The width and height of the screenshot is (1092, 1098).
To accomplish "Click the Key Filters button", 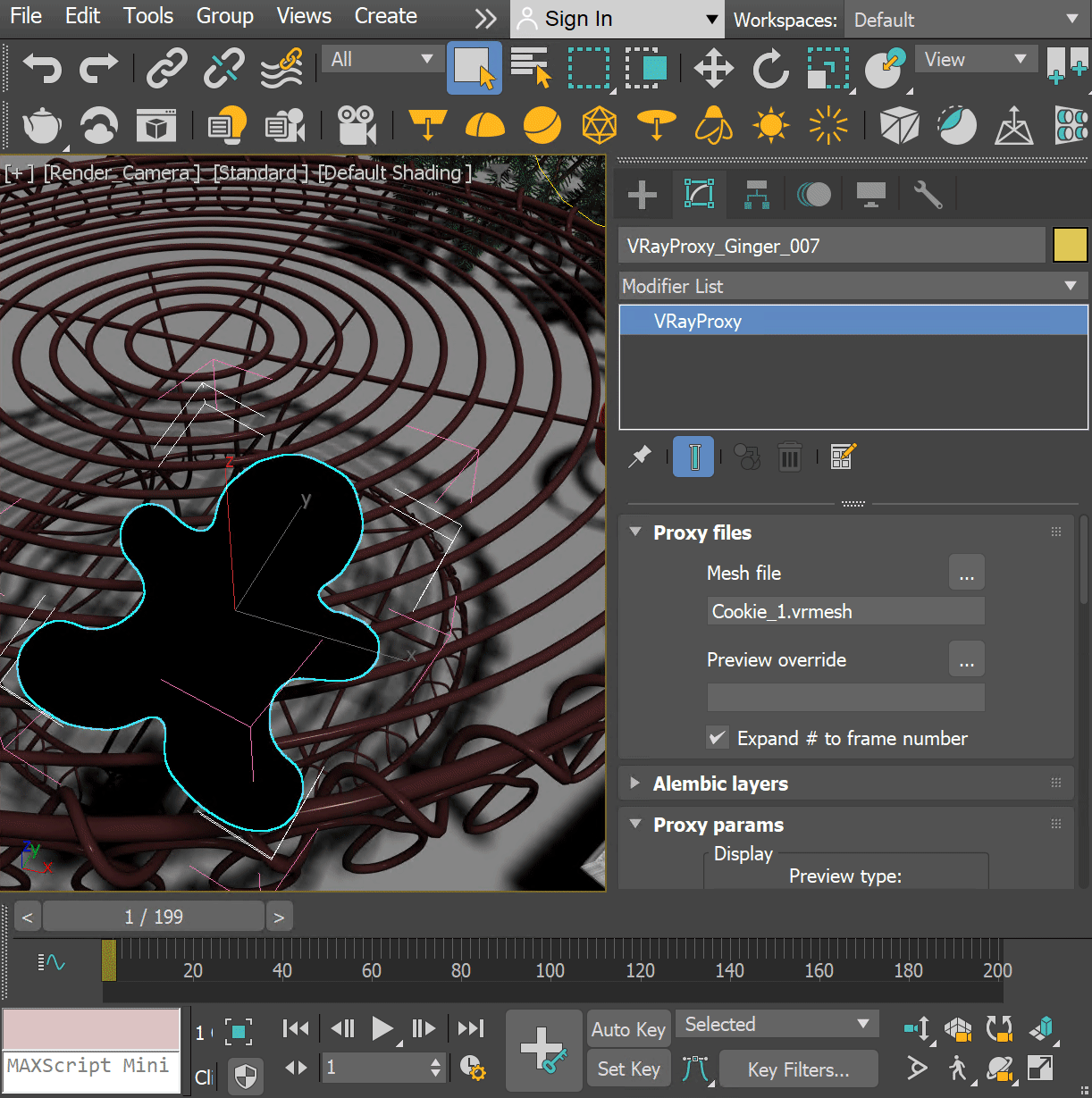I will pyautogui.click(x=798, y=1069).
